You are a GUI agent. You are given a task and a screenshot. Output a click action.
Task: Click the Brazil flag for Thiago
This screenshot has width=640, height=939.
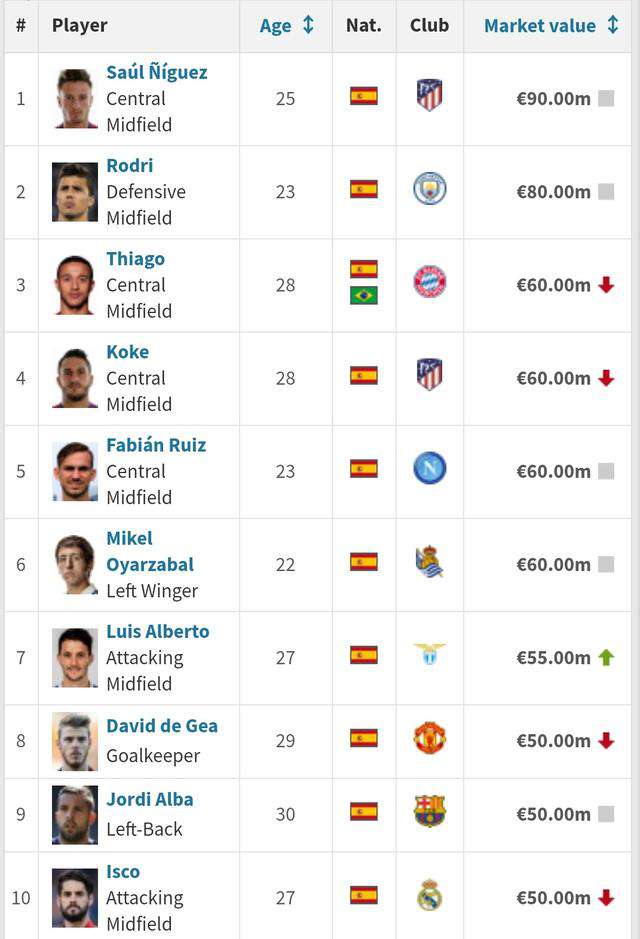pos(364,295)
